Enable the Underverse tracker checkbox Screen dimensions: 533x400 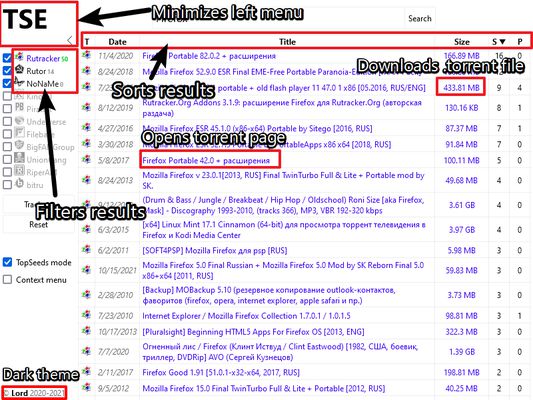[7, 121]
